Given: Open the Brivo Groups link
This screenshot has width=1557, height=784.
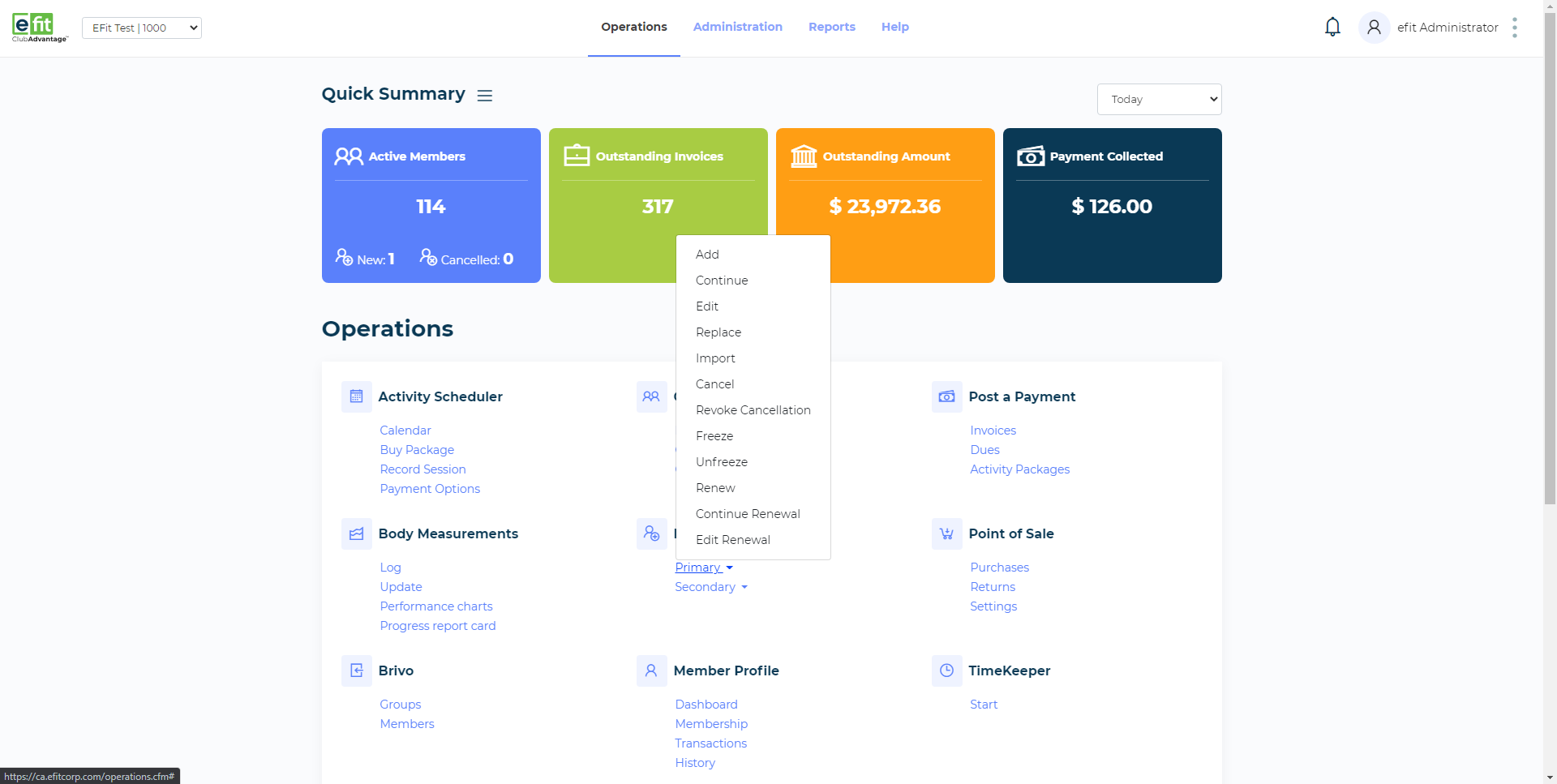Looking at the screenshot, I should tap(401, 705).
